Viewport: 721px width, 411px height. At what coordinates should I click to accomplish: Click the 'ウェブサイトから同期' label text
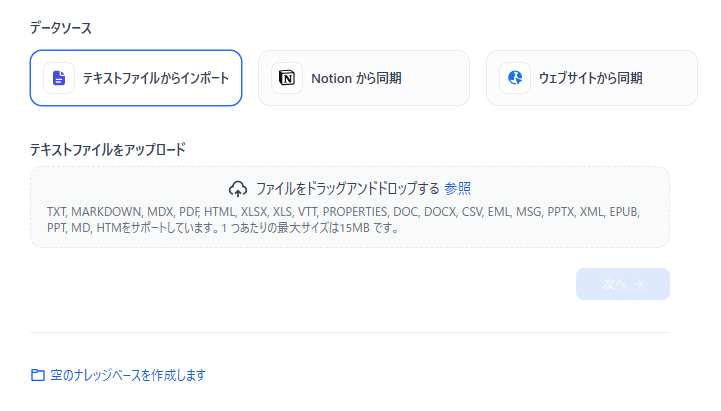tap(590, 78)
